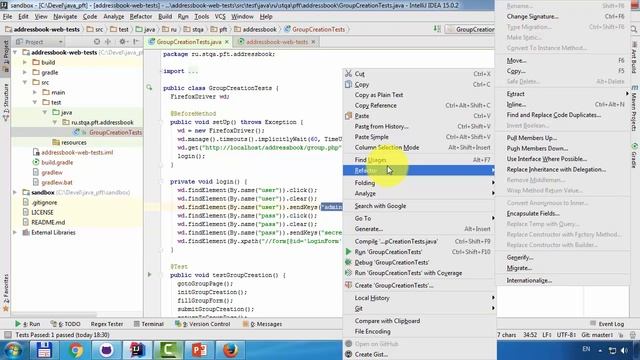Open the TODO tool window button
The width and height of the screenshot is (640, 360).
click(65, 324)
